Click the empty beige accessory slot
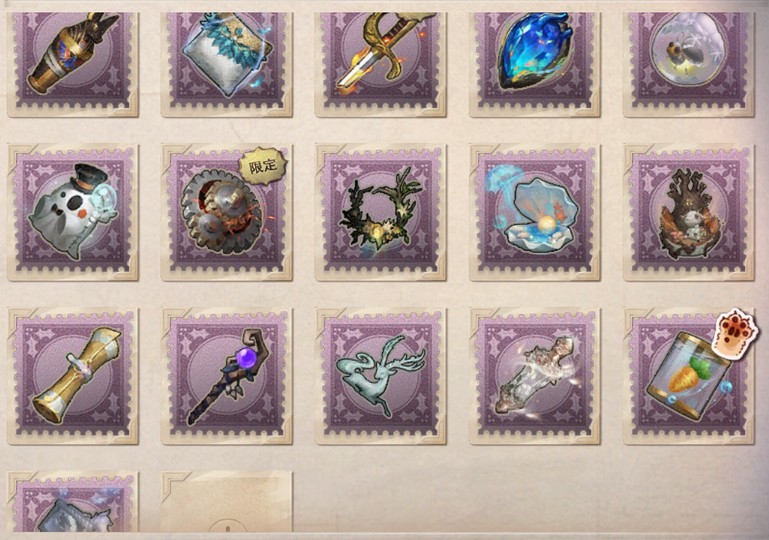Screen dimensions: 769x540 coord(227,501)
